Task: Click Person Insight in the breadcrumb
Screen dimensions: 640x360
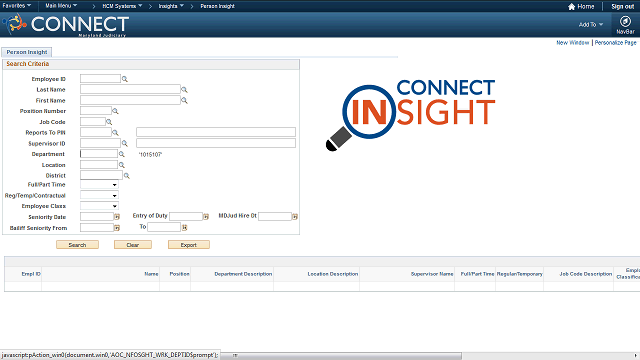Action: (x=217, y=6)
